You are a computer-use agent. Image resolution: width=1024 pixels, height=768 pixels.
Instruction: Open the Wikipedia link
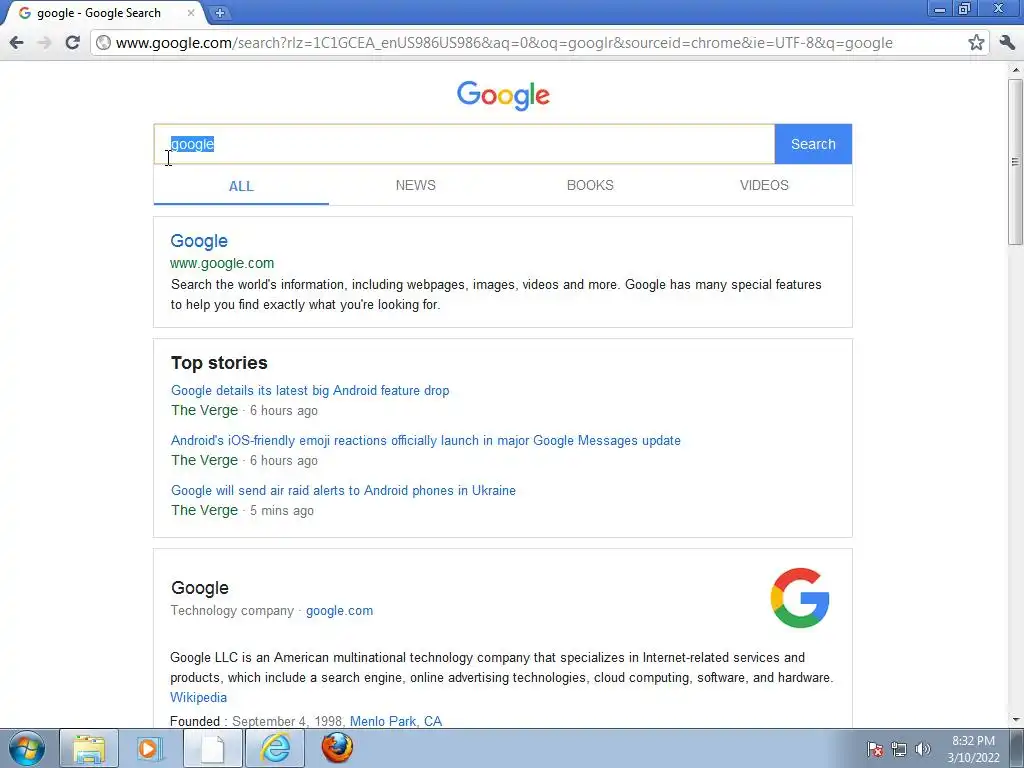point(199,697)
